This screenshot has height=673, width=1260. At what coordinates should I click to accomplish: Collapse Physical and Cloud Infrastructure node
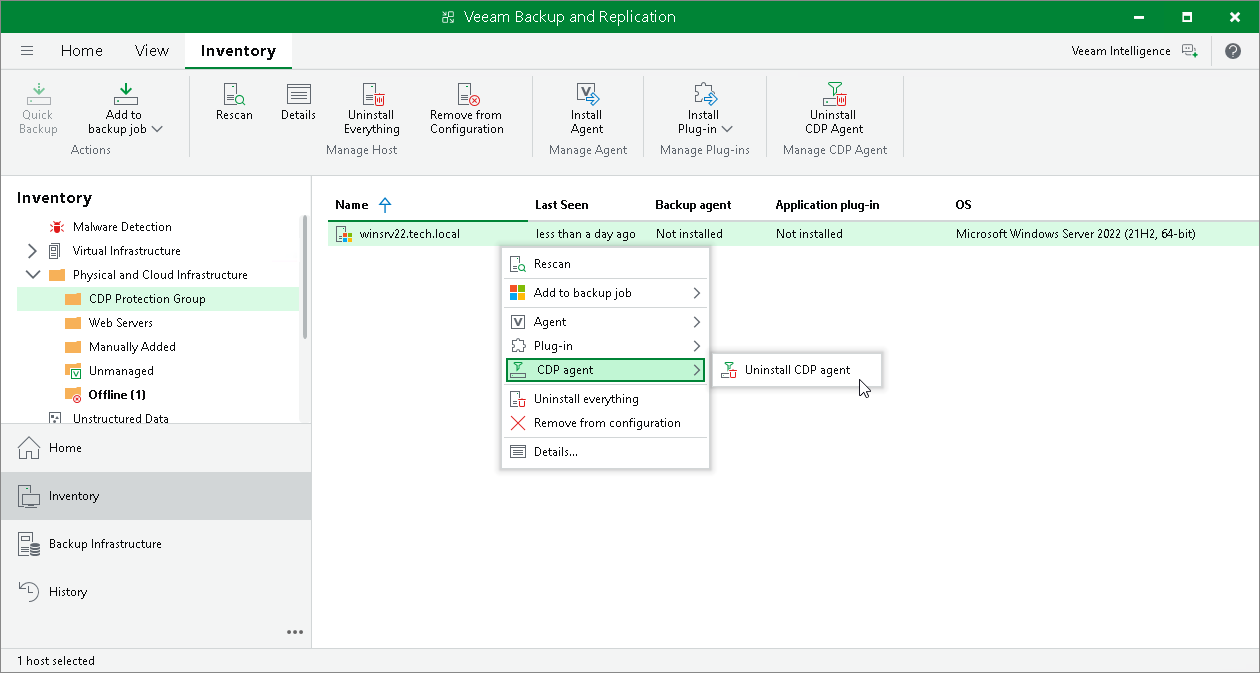tap(31, 275)
